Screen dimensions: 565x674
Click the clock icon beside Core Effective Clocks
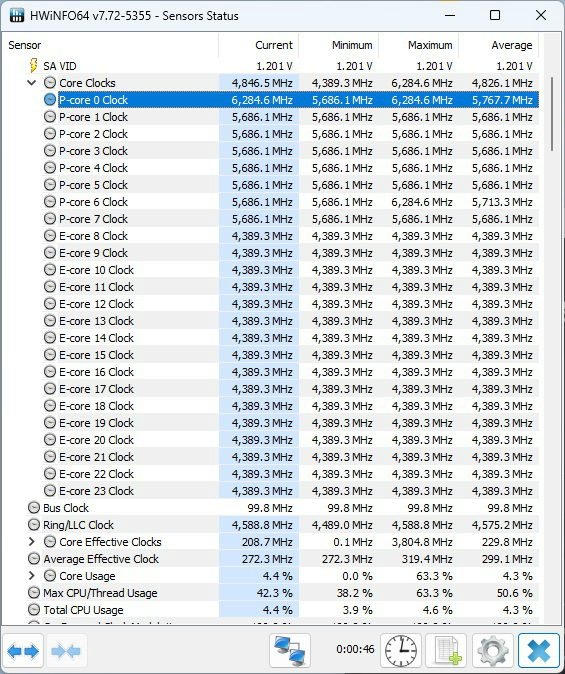(50, 542)
